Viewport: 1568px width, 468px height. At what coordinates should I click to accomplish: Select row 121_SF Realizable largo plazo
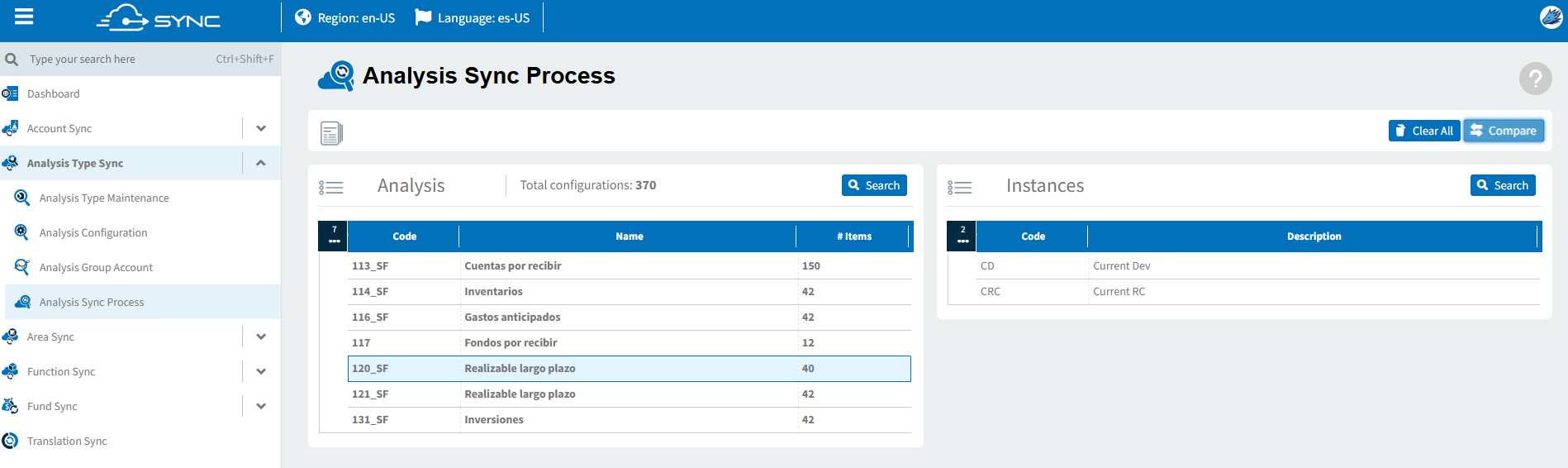tap(630, 394)
